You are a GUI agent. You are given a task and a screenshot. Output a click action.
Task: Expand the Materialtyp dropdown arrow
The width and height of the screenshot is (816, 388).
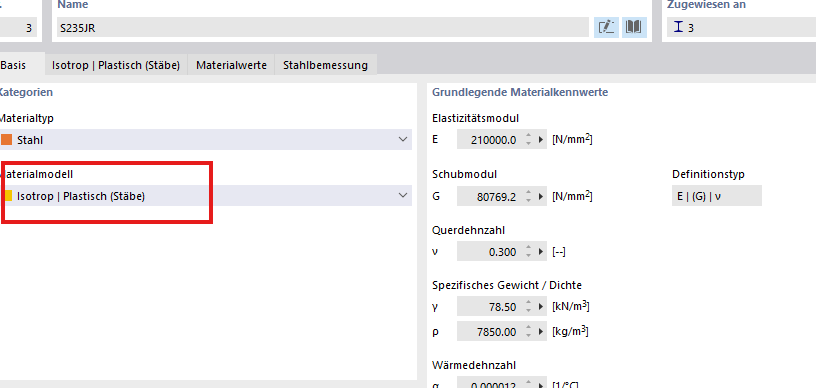click(x=402, y=139)
